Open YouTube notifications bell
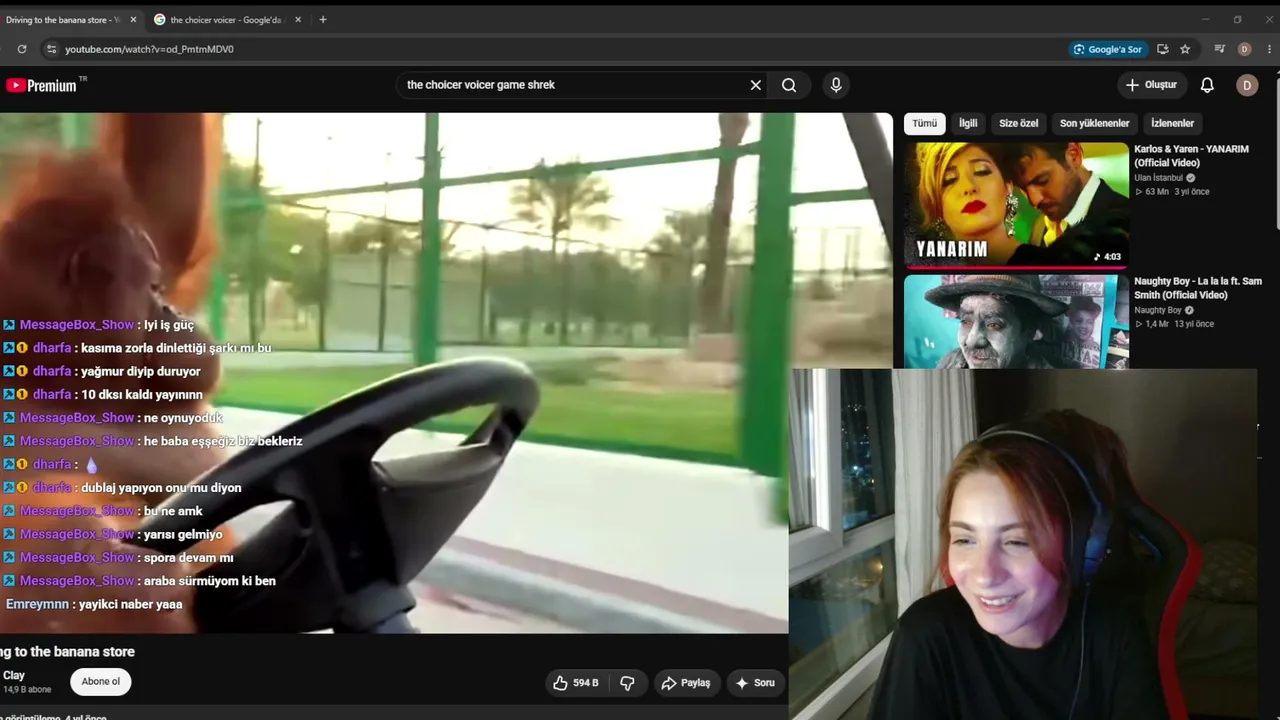 point(1207,85)
